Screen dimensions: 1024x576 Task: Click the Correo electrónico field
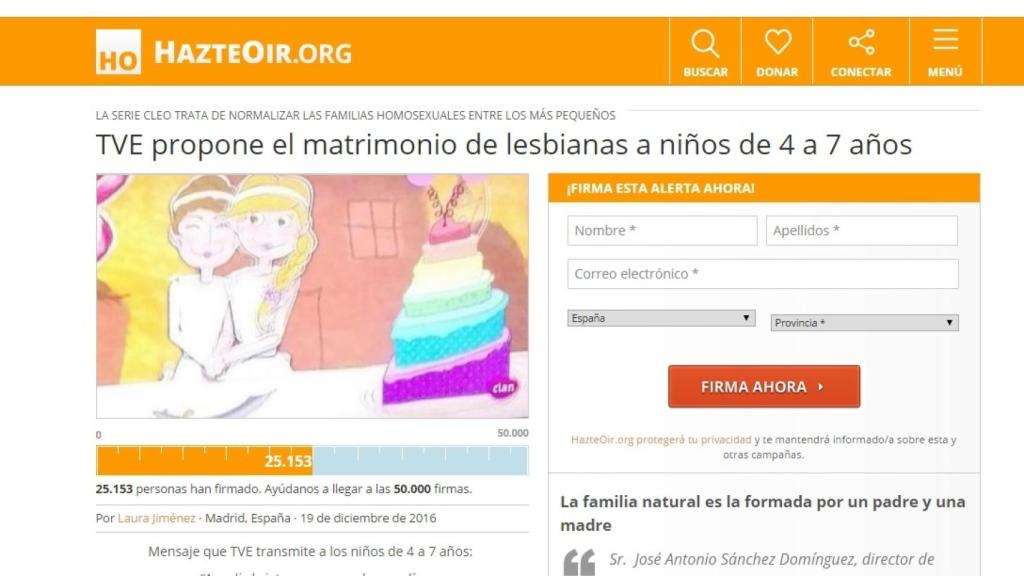click(x=763, y=274)
